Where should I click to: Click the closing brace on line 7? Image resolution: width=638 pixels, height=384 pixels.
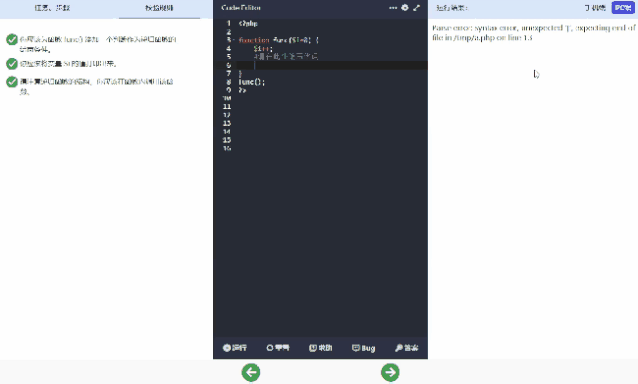coord(240,74)
